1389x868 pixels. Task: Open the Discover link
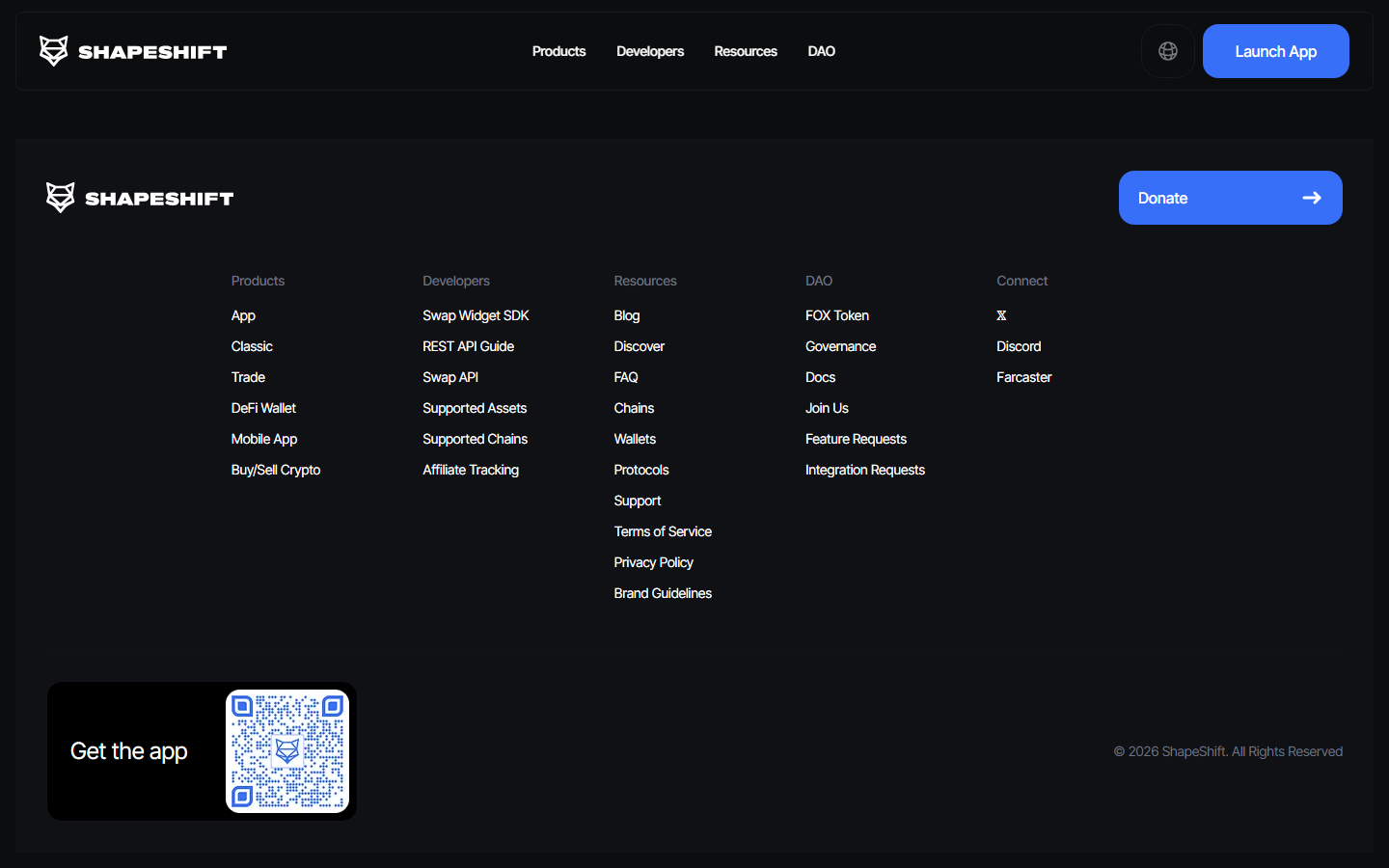[x=640, y=346]
